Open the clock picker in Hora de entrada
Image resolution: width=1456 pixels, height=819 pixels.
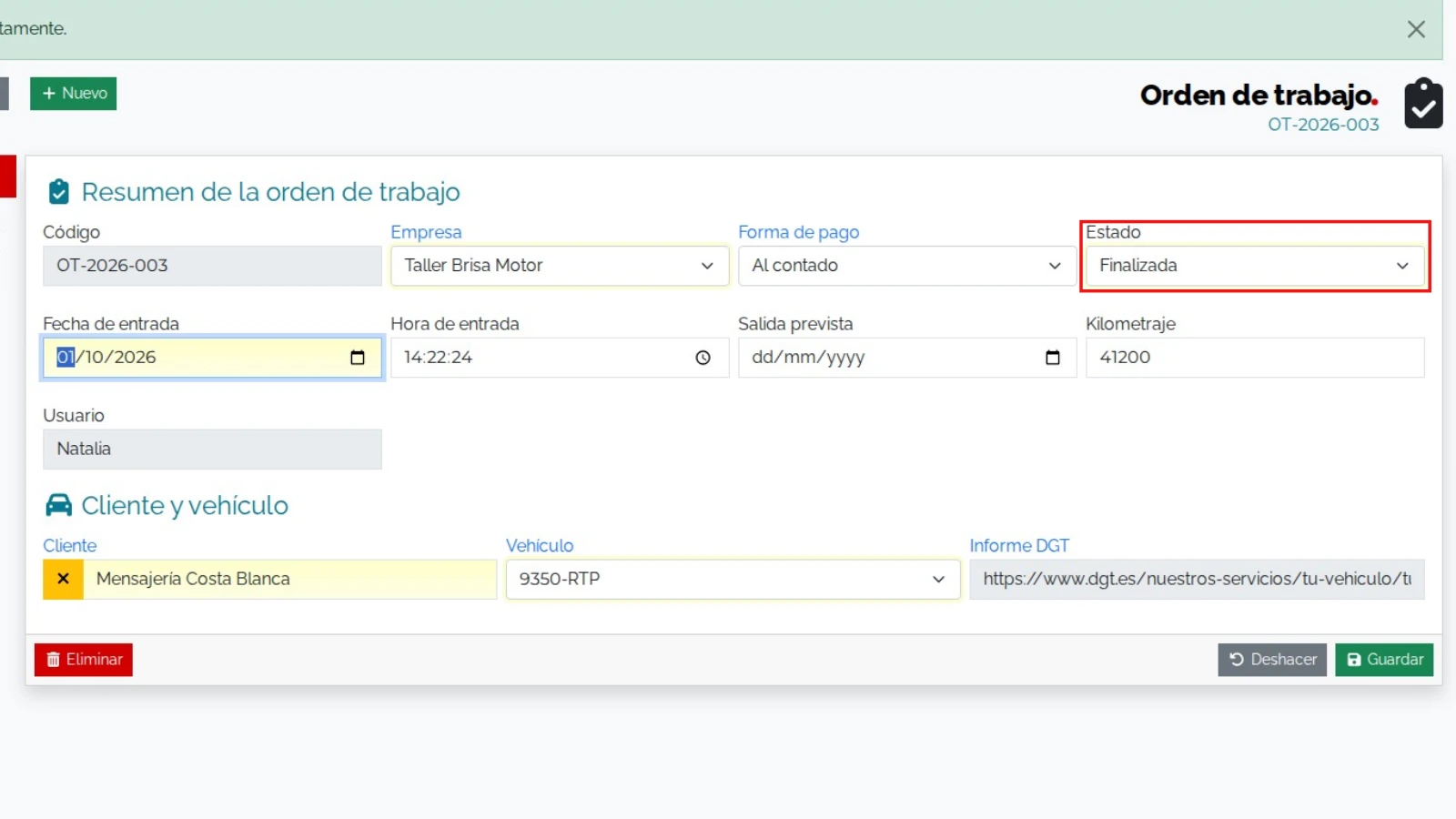[703, 358]
